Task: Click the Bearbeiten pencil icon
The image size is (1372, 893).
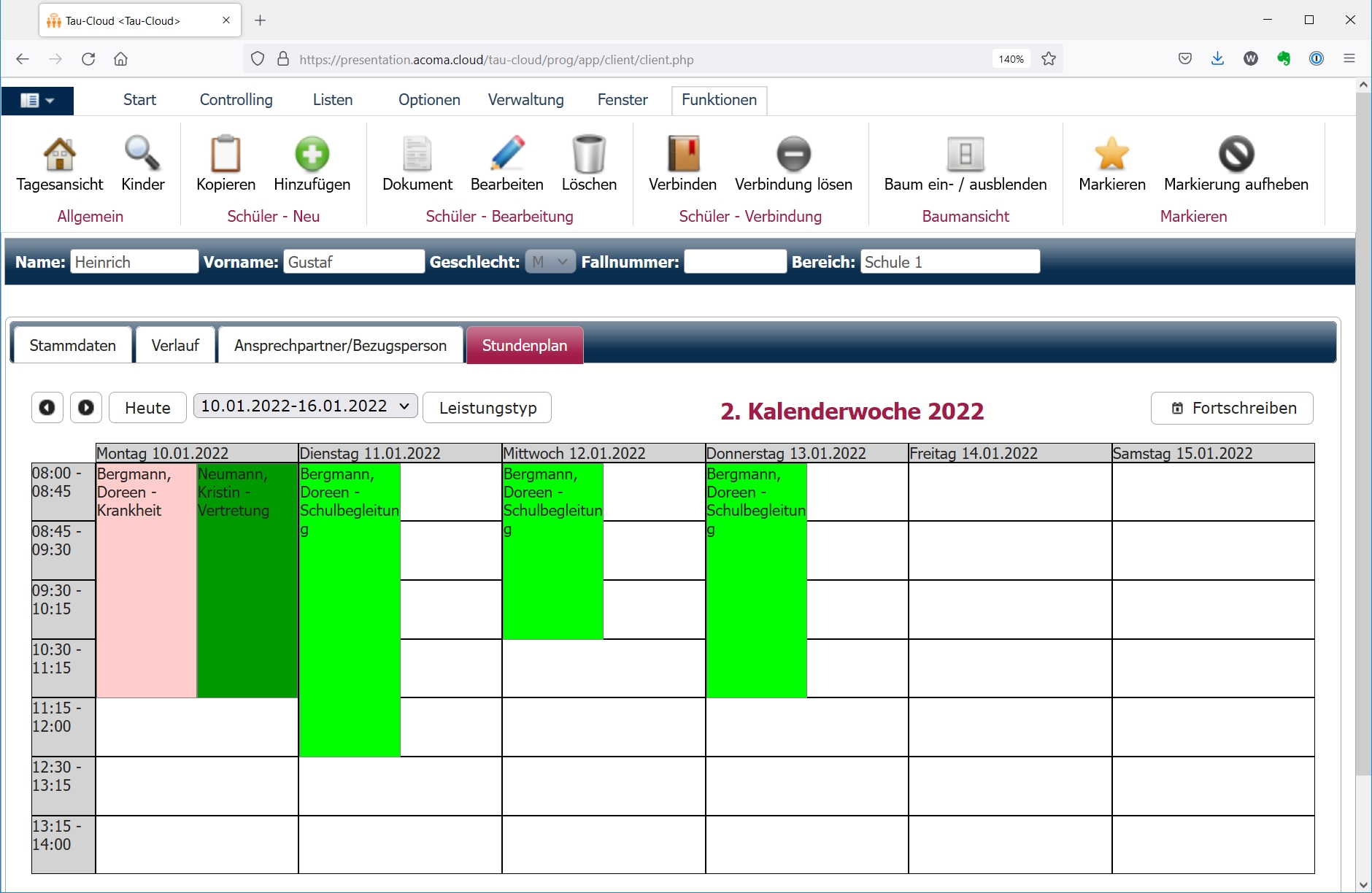Action: [507, 154]
